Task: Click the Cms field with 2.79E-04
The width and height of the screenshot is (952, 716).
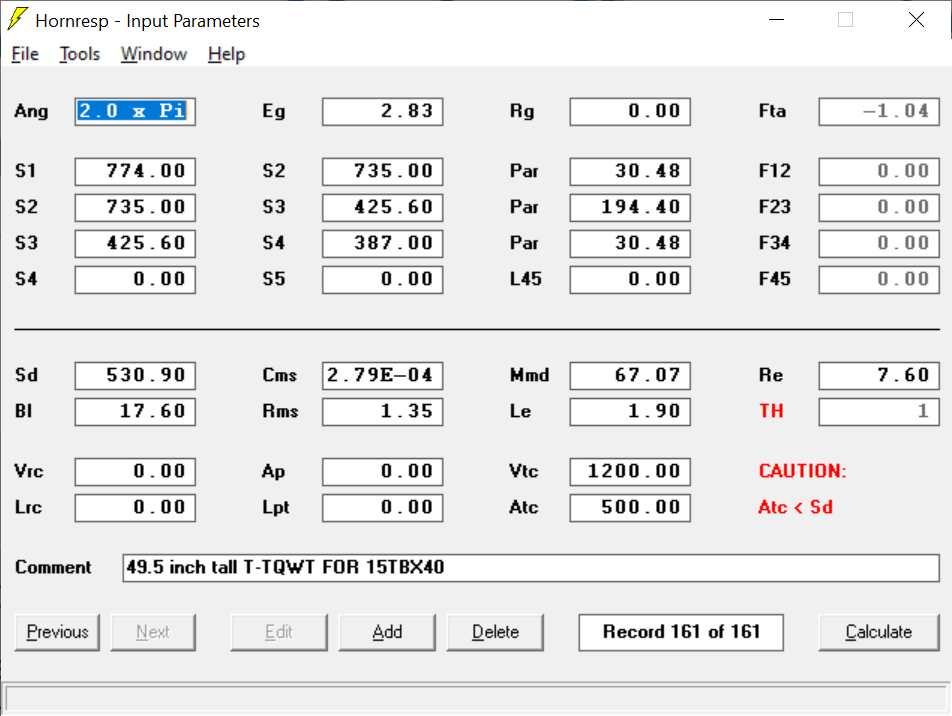Action: click(x=382, y=375)
